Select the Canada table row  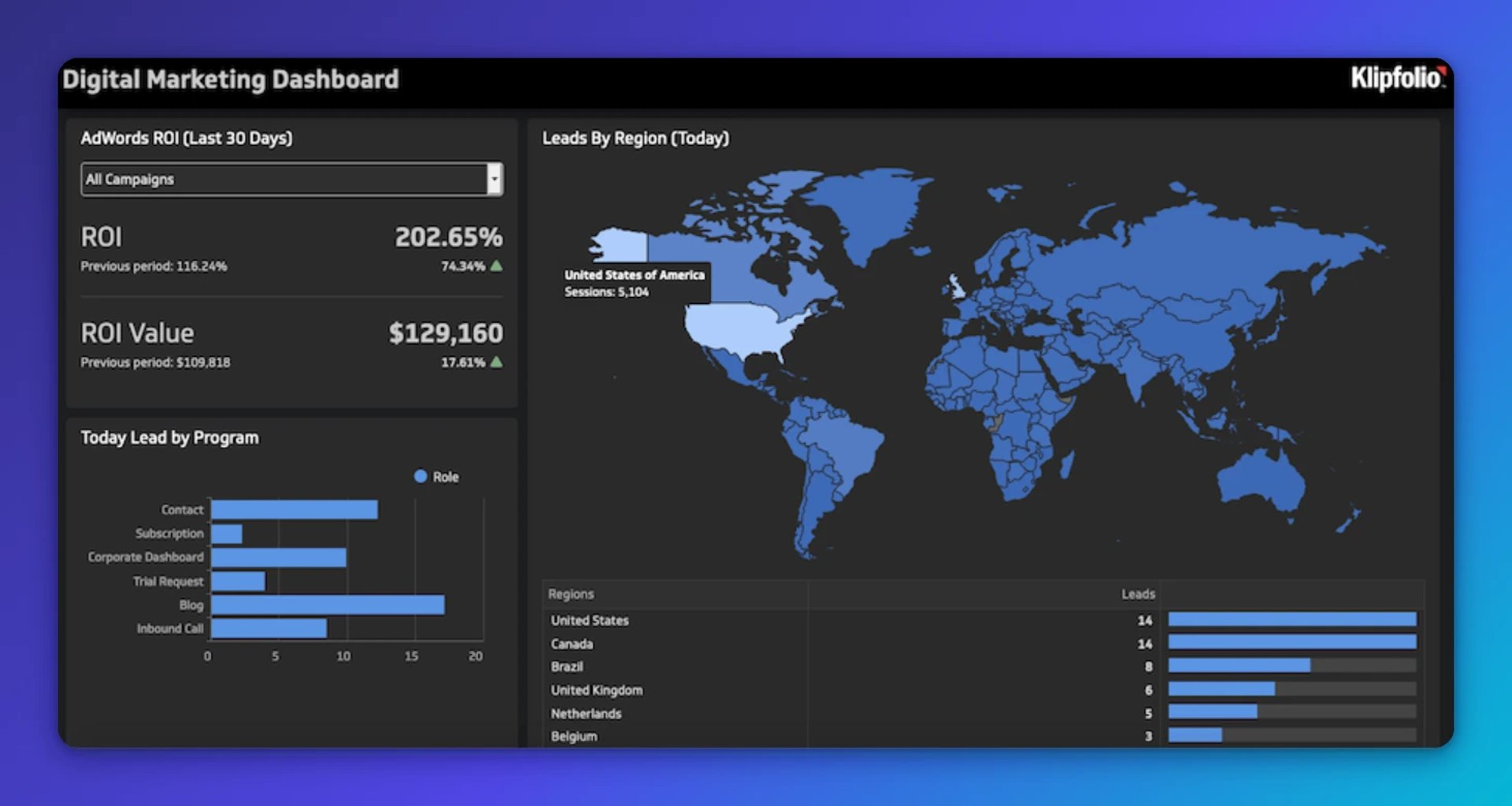click(x=983, y=644)
